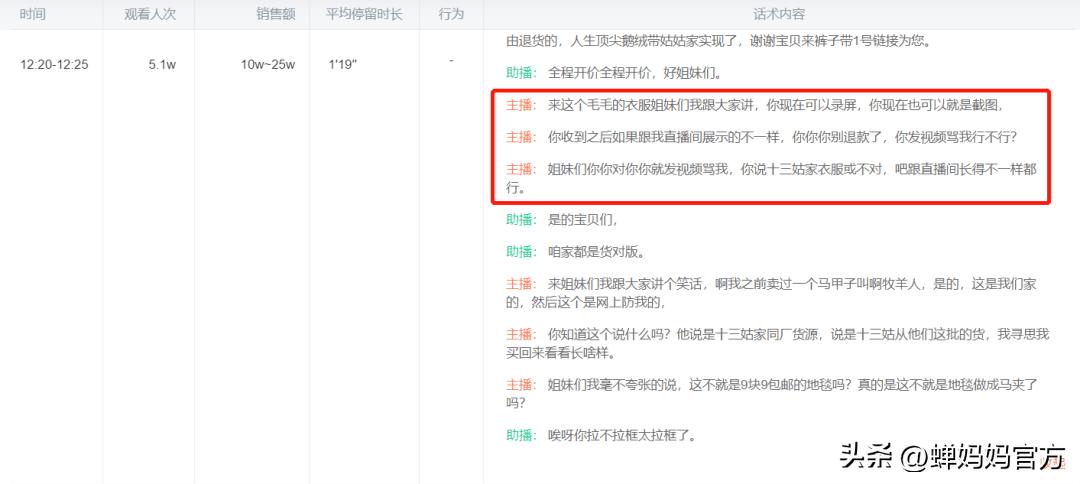The image size is (1080, 484).
Task: Click the line 全程开价全程开价，好姐妹们
Action: tap(614, 73)
